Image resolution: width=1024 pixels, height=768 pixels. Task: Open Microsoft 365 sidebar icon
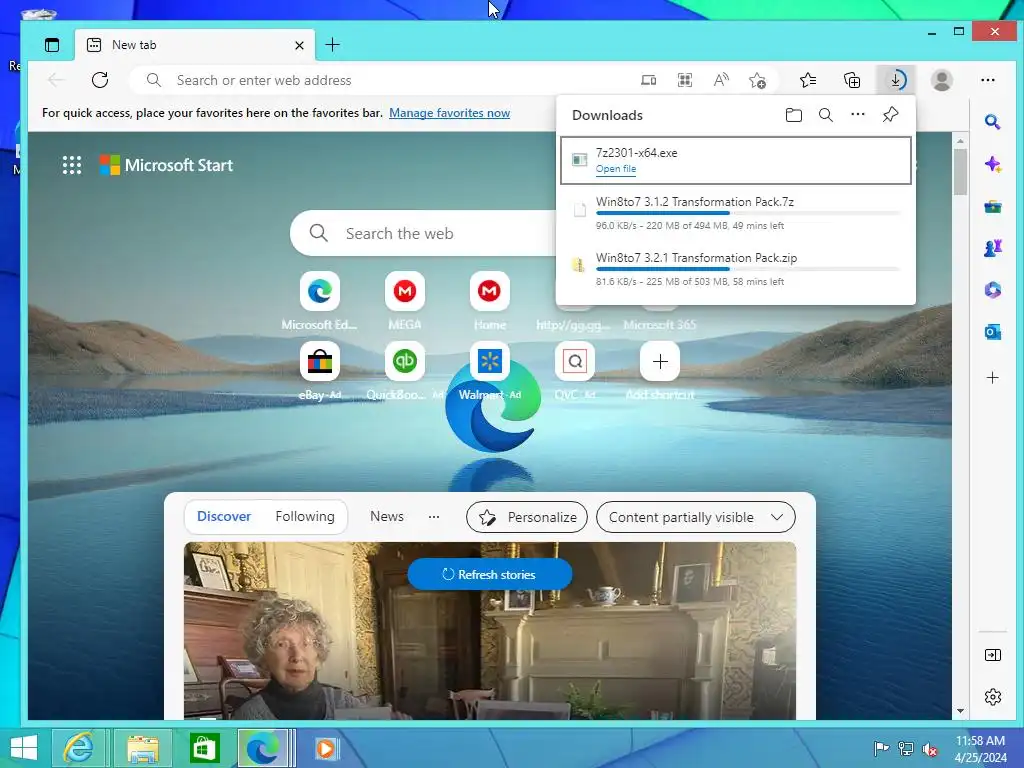(993, 290)
